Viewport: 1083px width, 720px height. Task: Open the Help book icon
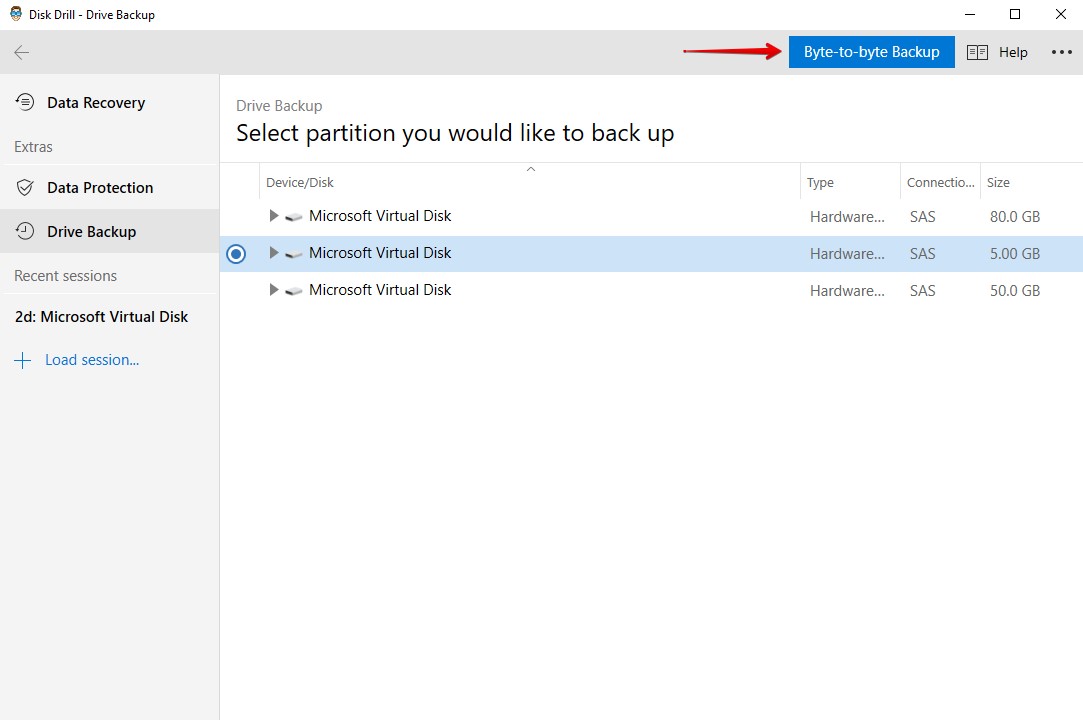pyautogui.click(x=977, y=53)
